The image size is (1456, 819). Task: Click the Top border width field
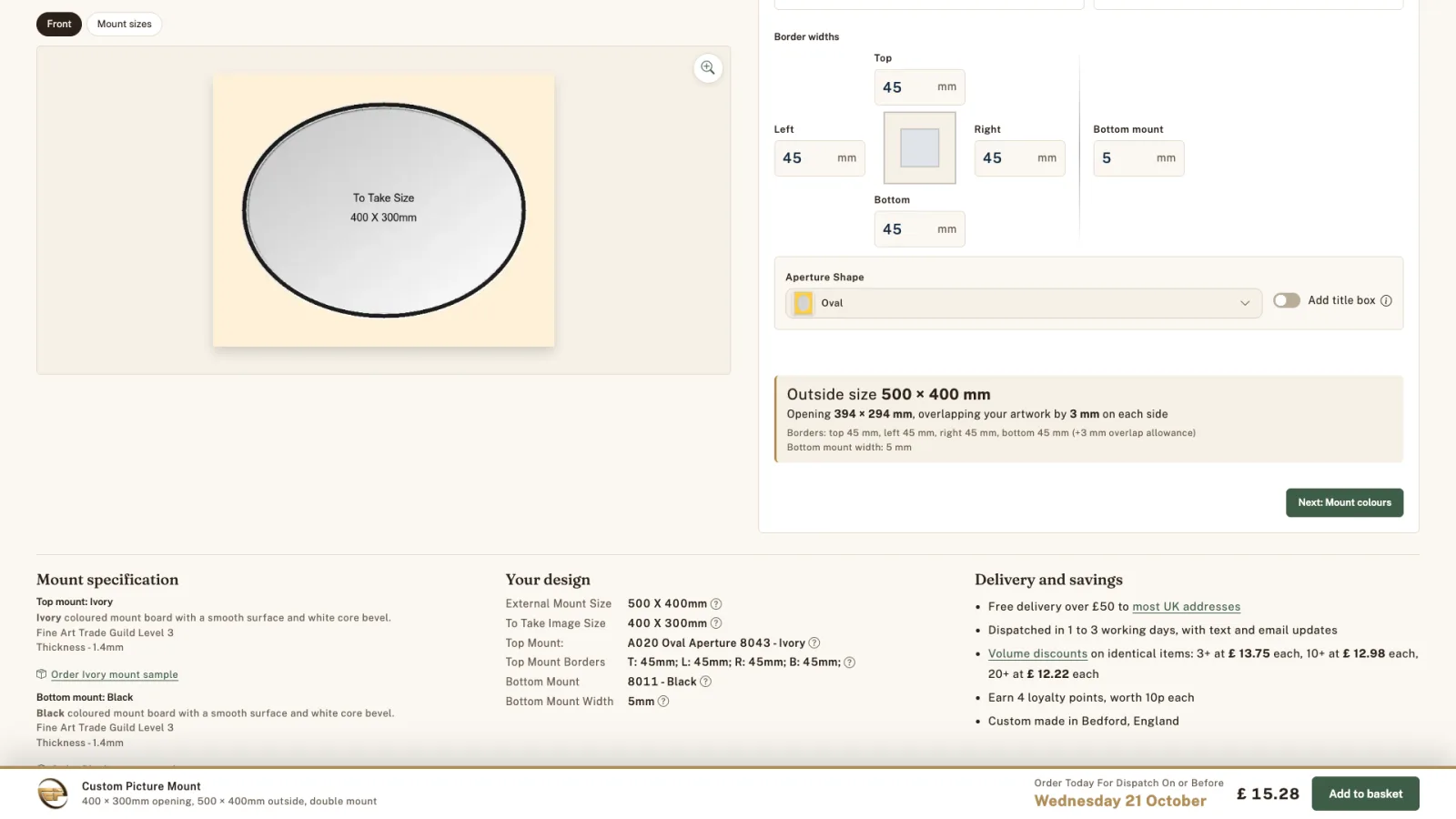(919, 87)
